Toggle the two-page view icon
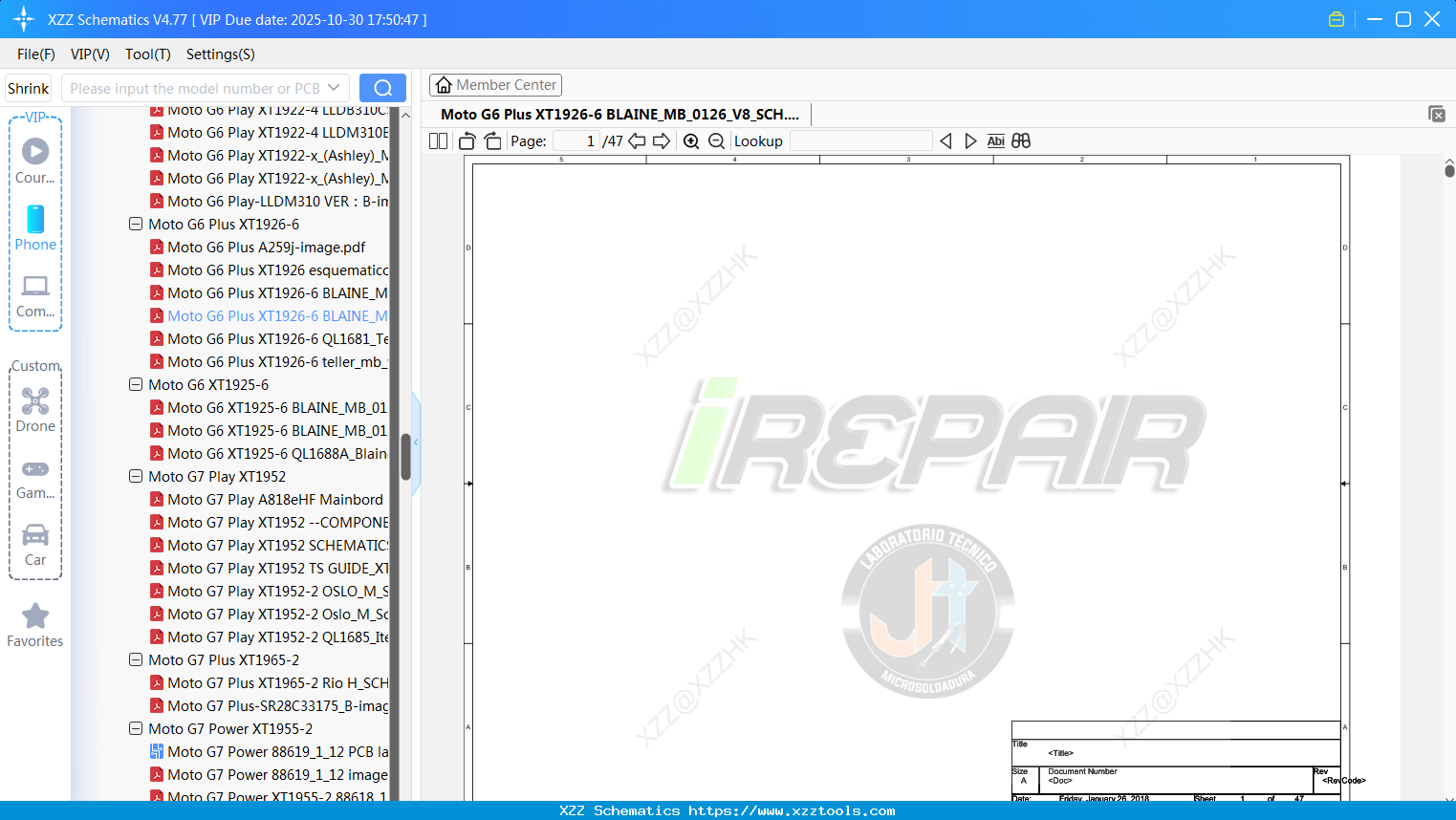Image resolution: width=1456 pixels, height=820 pixels. coord(438,141)
